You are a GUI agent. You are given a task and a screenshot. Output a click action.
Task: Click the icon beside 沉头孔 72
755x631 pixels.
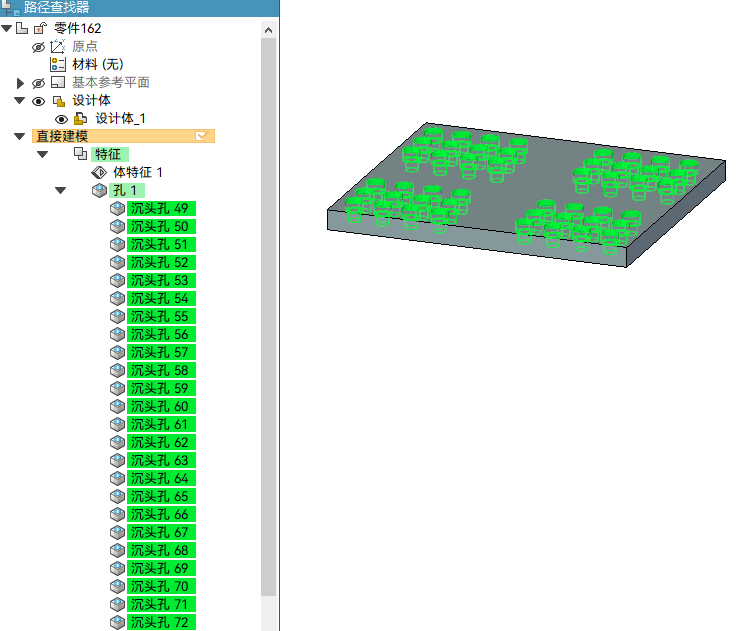point(117,622)
